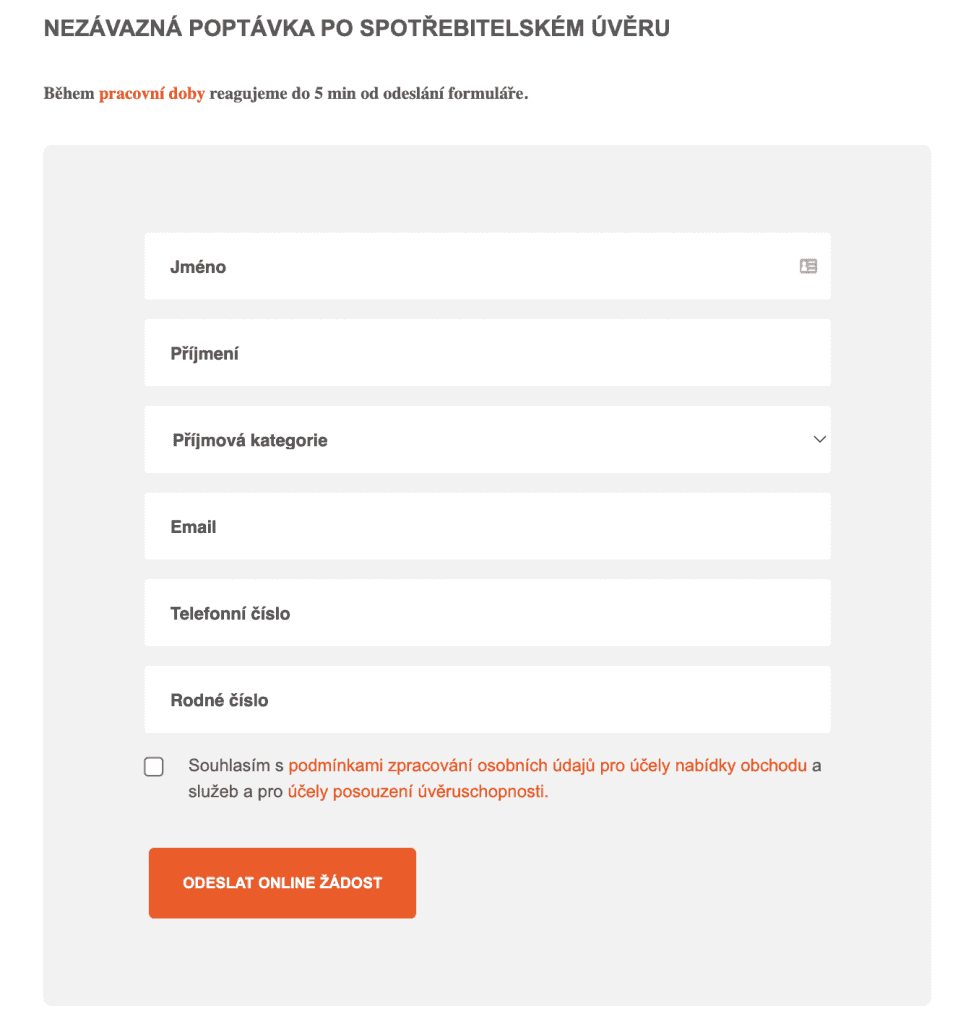Click the "pro účely nabídky obchodu" link text
This screenshot has height=1024, width=971.
pyautogui.click(x=703, y=766)
